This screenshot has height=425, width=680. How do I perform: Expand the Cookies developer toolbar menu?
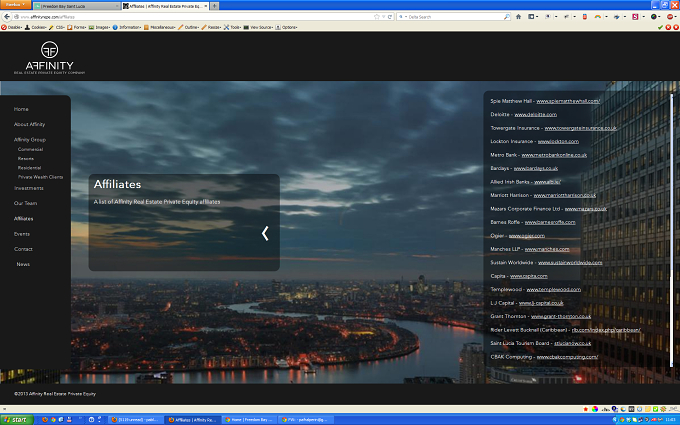(36, 27)
